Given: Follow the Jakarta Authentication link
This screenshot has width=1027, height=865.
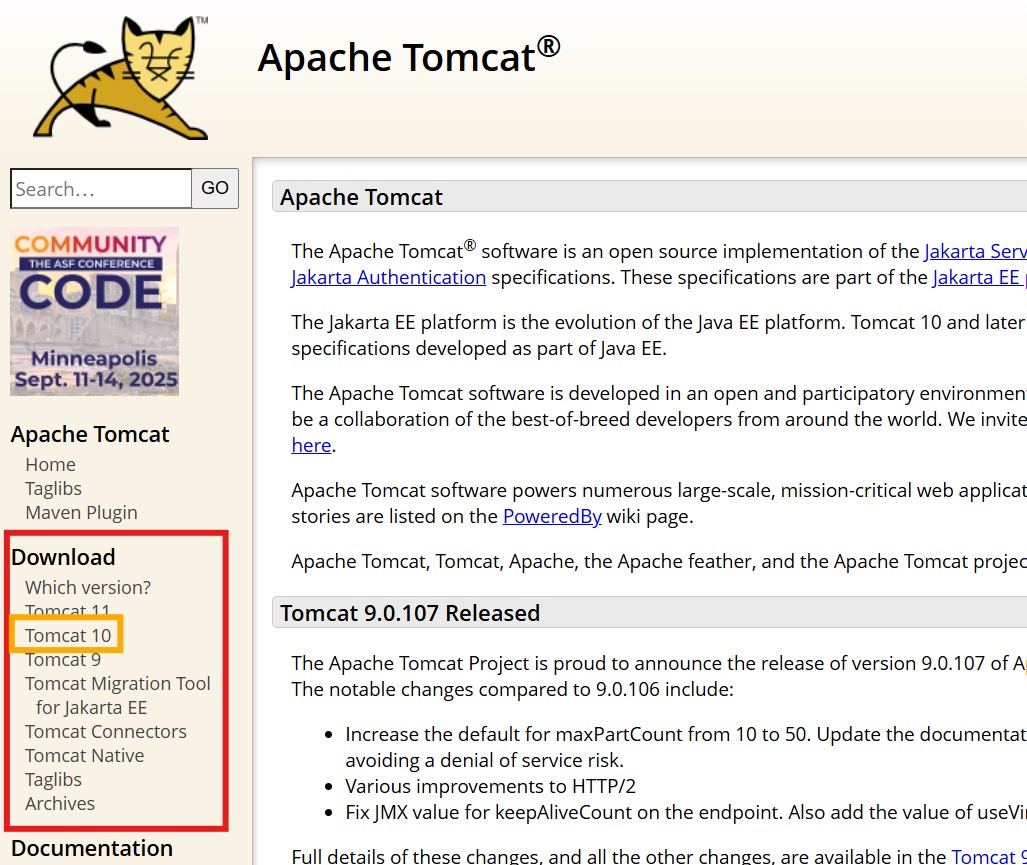Looking at the screenshot, I should [388, 278].
